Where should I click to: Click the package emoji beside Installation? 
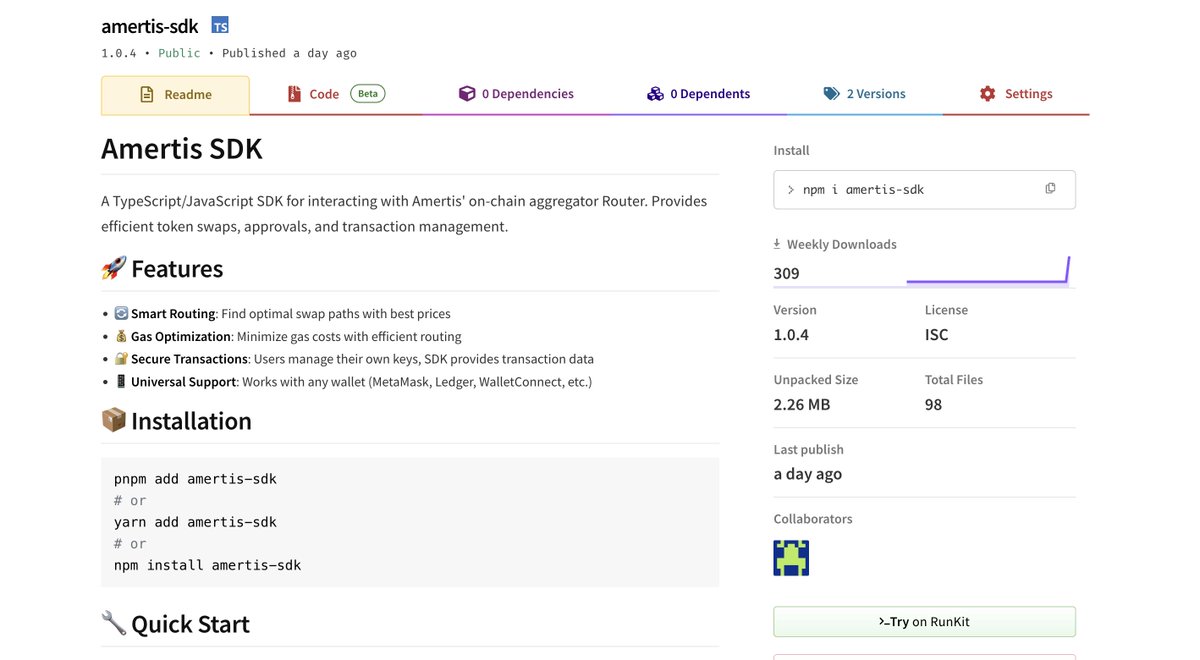point(114,420)
